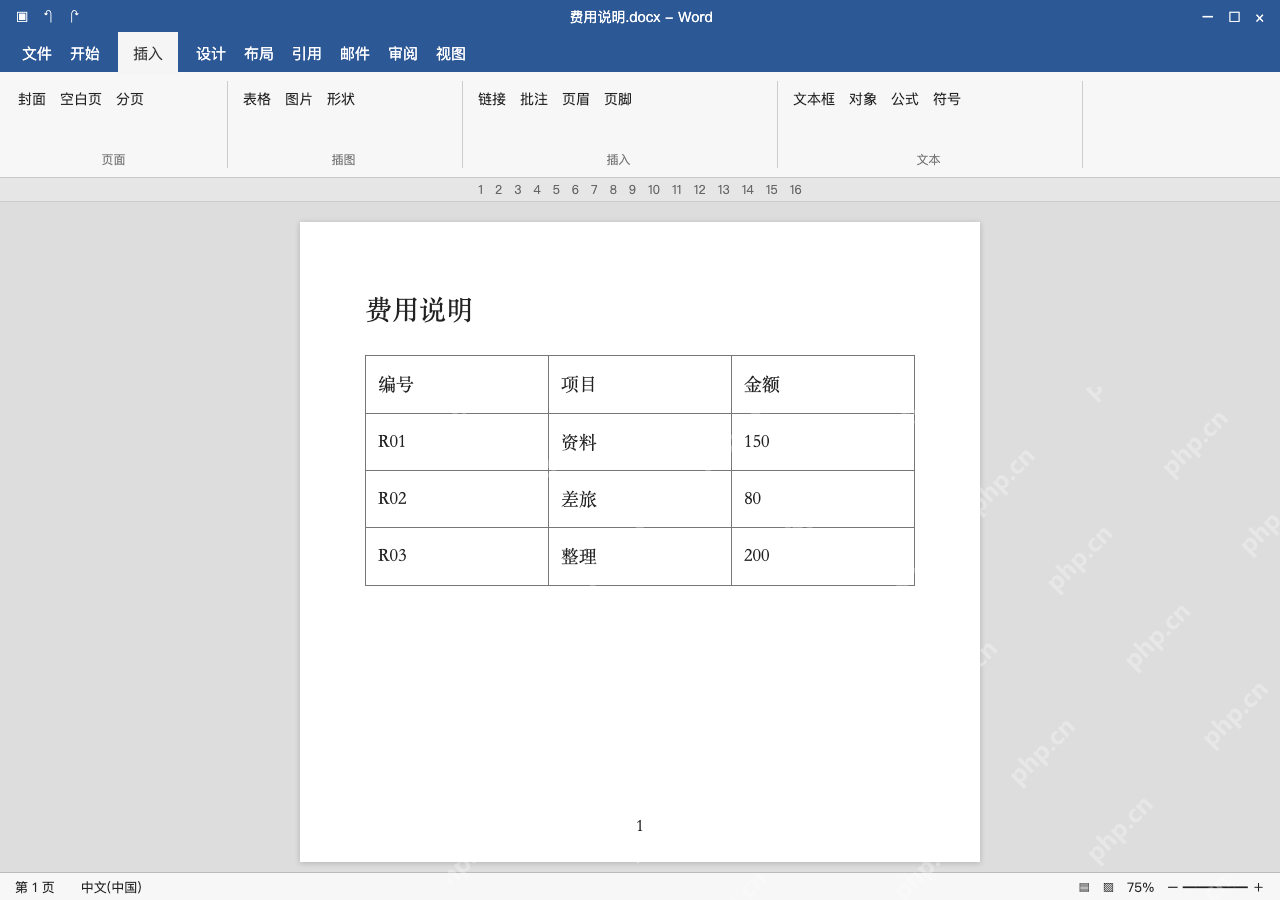Zoom in with the plus button
1280x900 pixels.
click(x=1258, y=887)
